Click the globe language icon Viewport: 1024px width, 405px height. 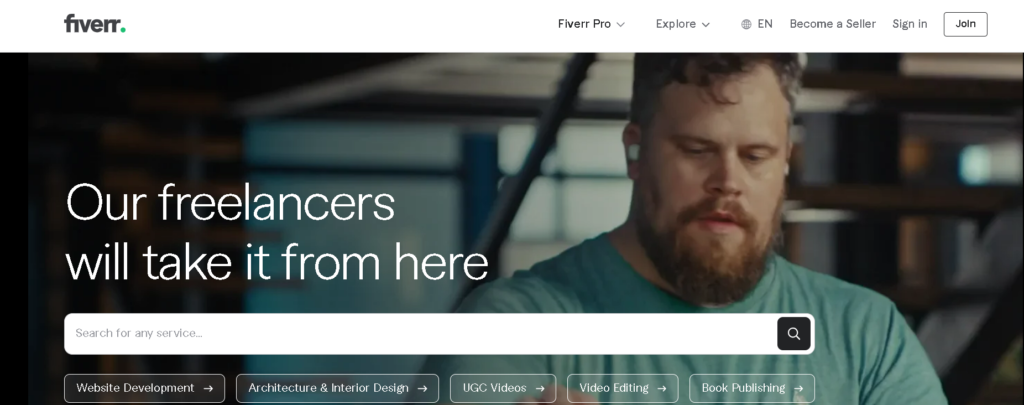click(x=746, y=24)
